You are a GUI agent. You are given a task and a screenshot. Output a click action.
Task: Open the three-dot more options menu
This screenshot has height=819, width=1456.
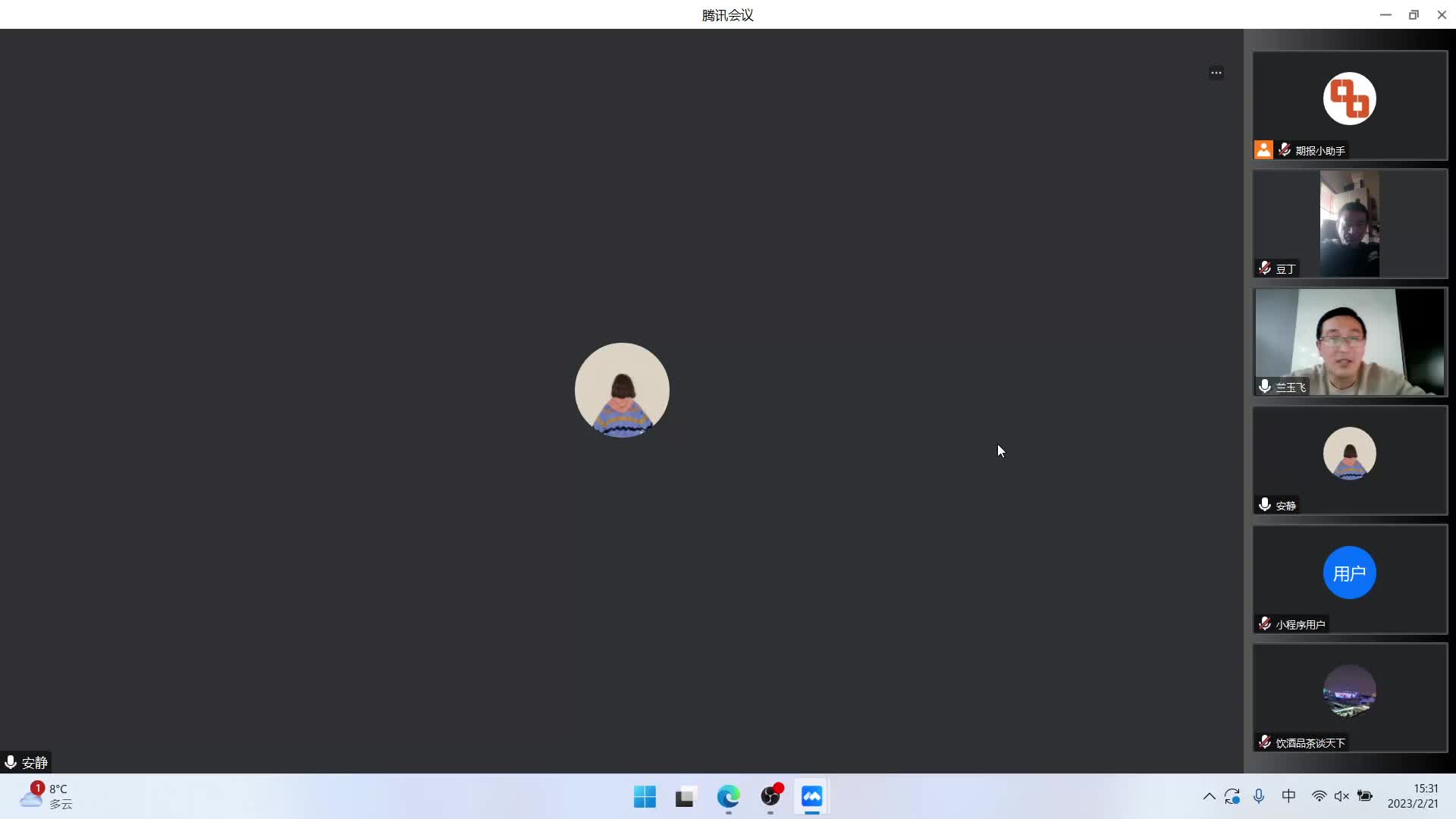[1216, 73]
